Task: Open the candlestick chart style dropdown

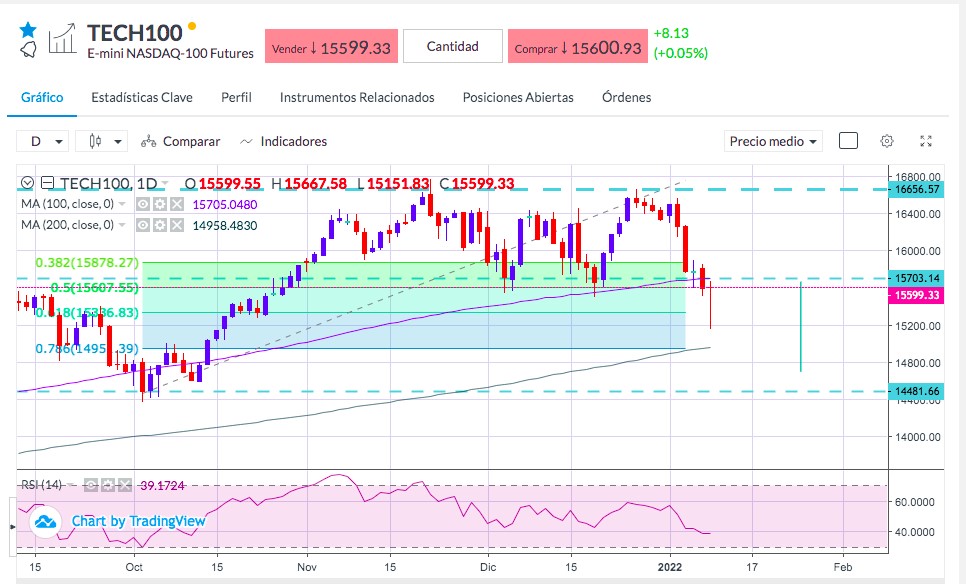Action: pos(102,141)
